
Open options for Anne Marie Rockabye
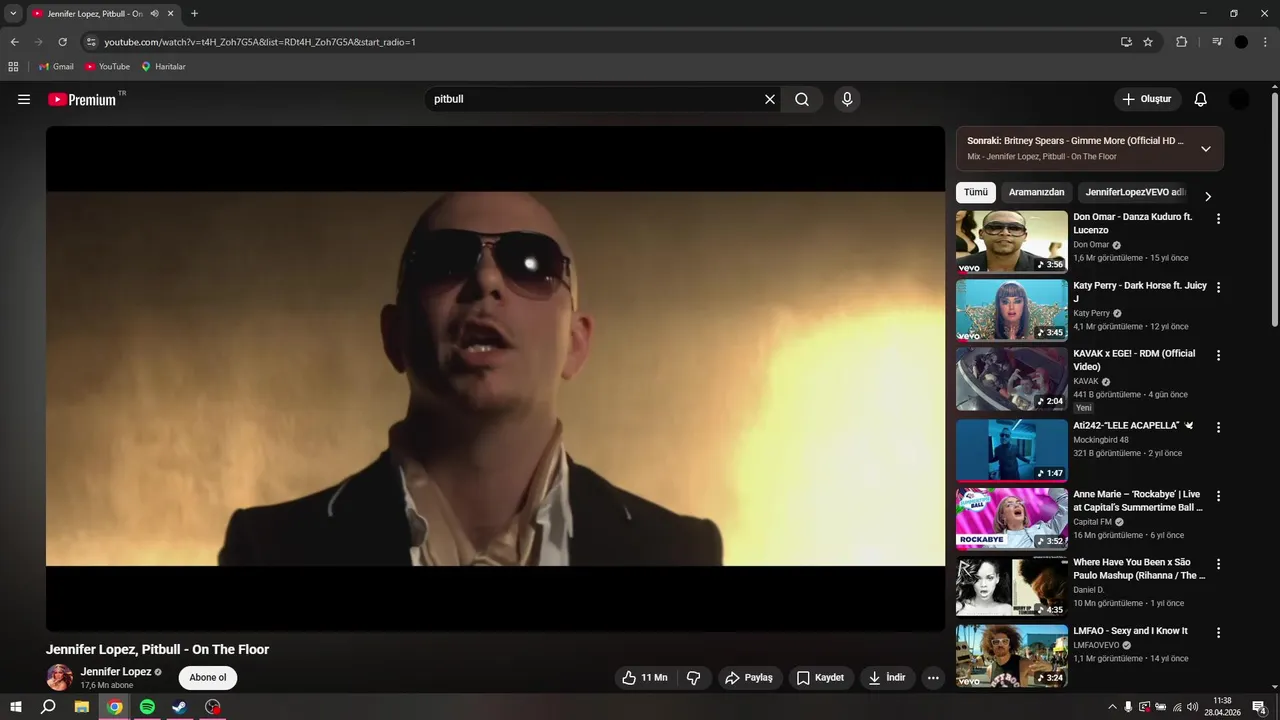click(1218, 496)
